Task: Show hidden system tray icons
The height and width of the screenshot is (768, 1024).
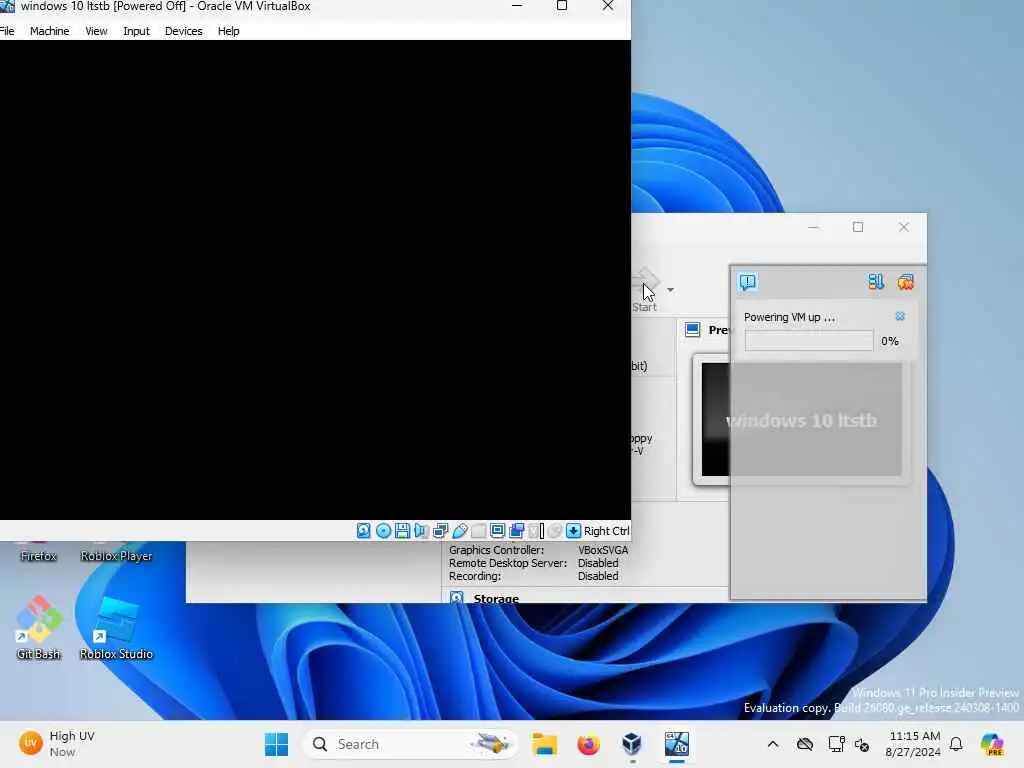Action: pyautogui.click(x=773, y=744)
